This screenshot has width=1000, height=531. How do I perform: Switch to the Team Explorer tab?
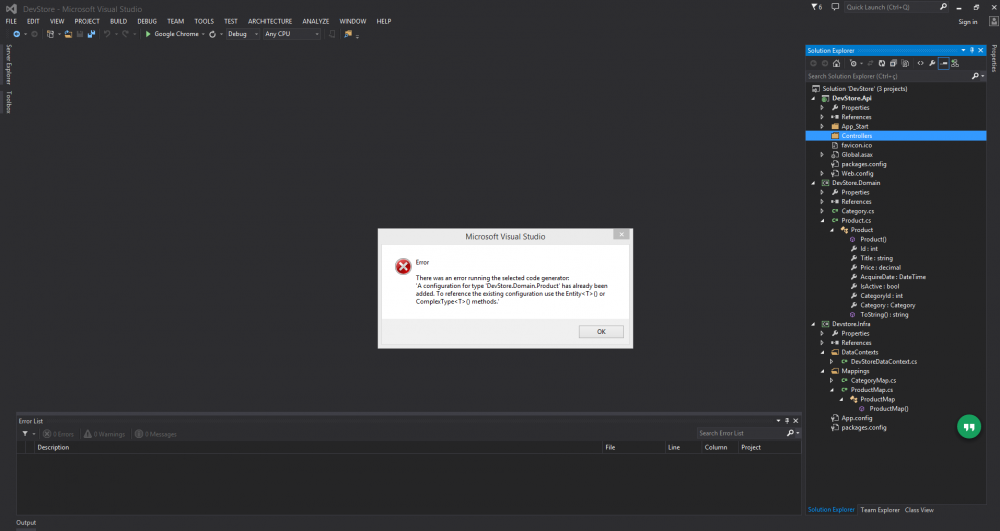880,510
